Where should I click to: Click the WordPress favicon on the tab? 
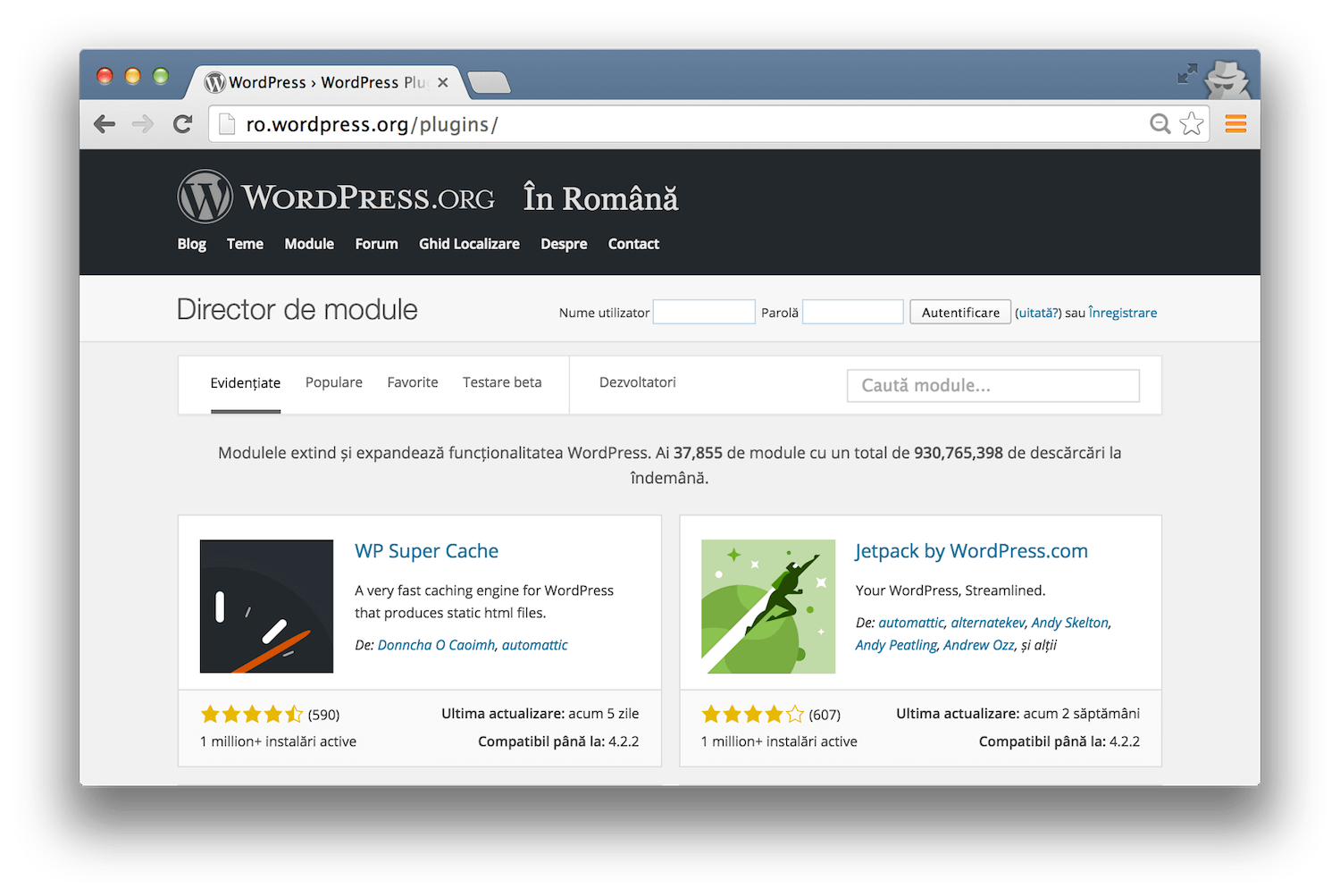tap(214, 82)
